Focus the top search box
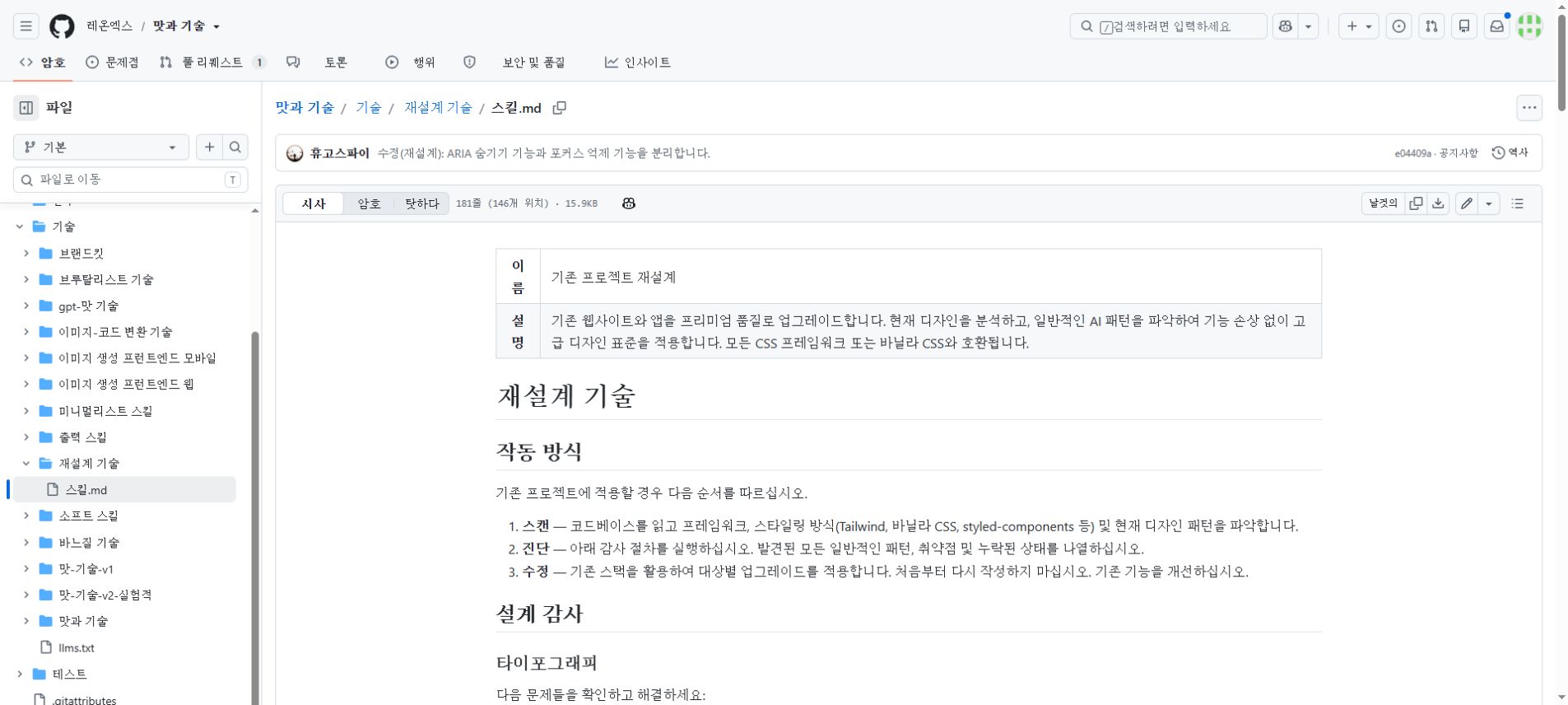 pos(1168,26)
